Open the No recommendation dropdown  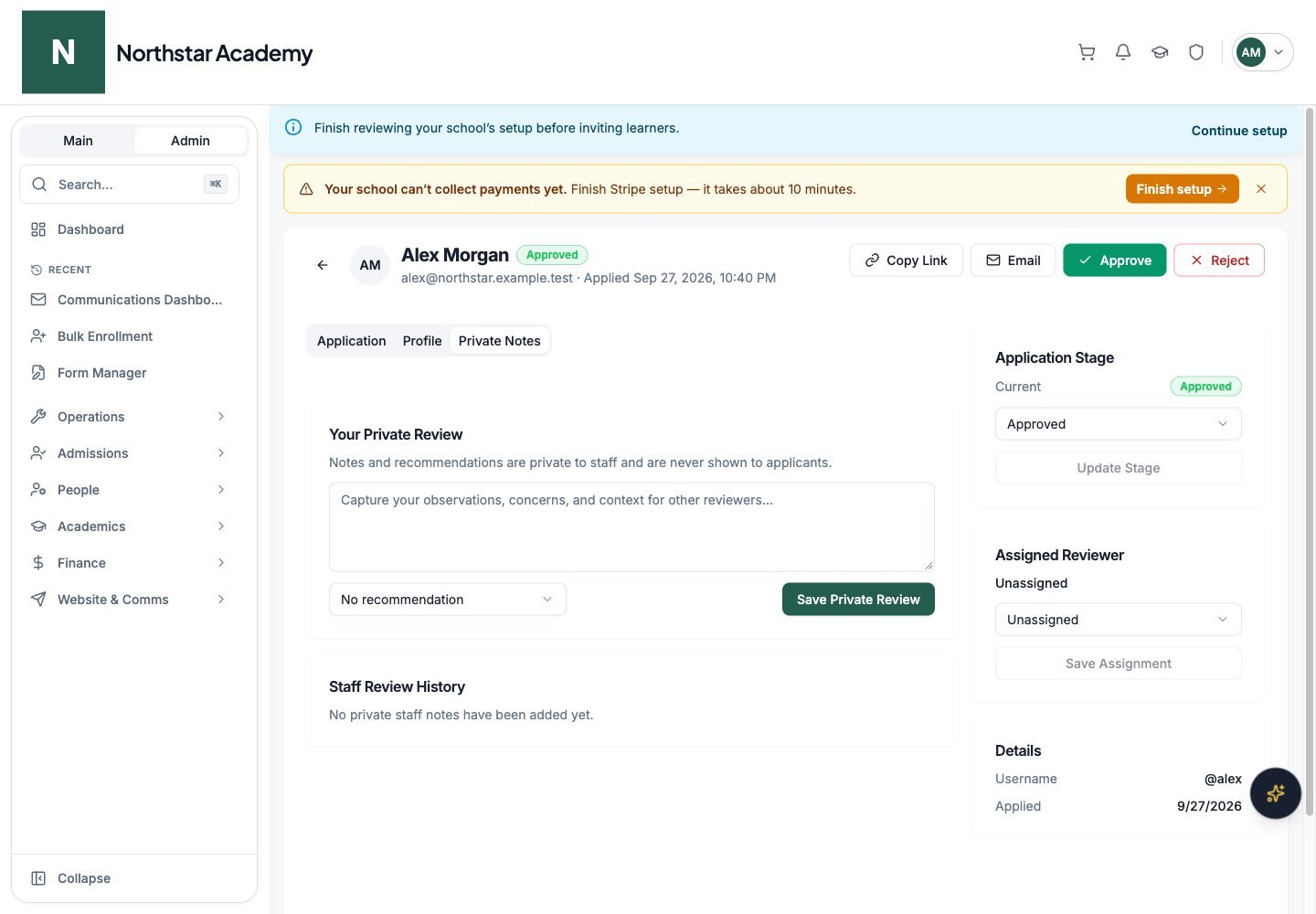[x=447, y=600]
